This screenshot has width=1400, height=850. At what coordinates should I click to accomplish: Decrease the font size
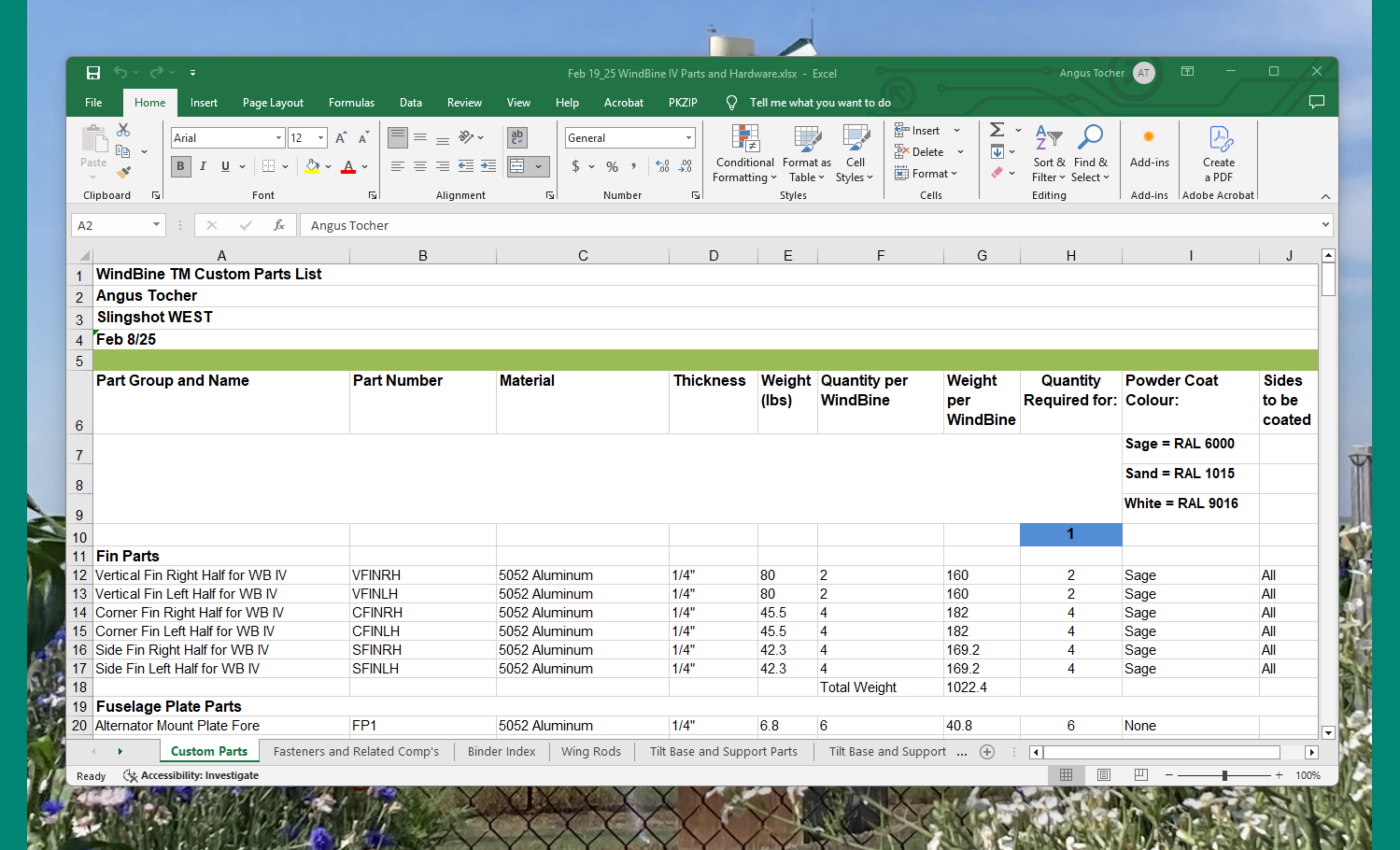pyautogui.click(x=363, y=138)
